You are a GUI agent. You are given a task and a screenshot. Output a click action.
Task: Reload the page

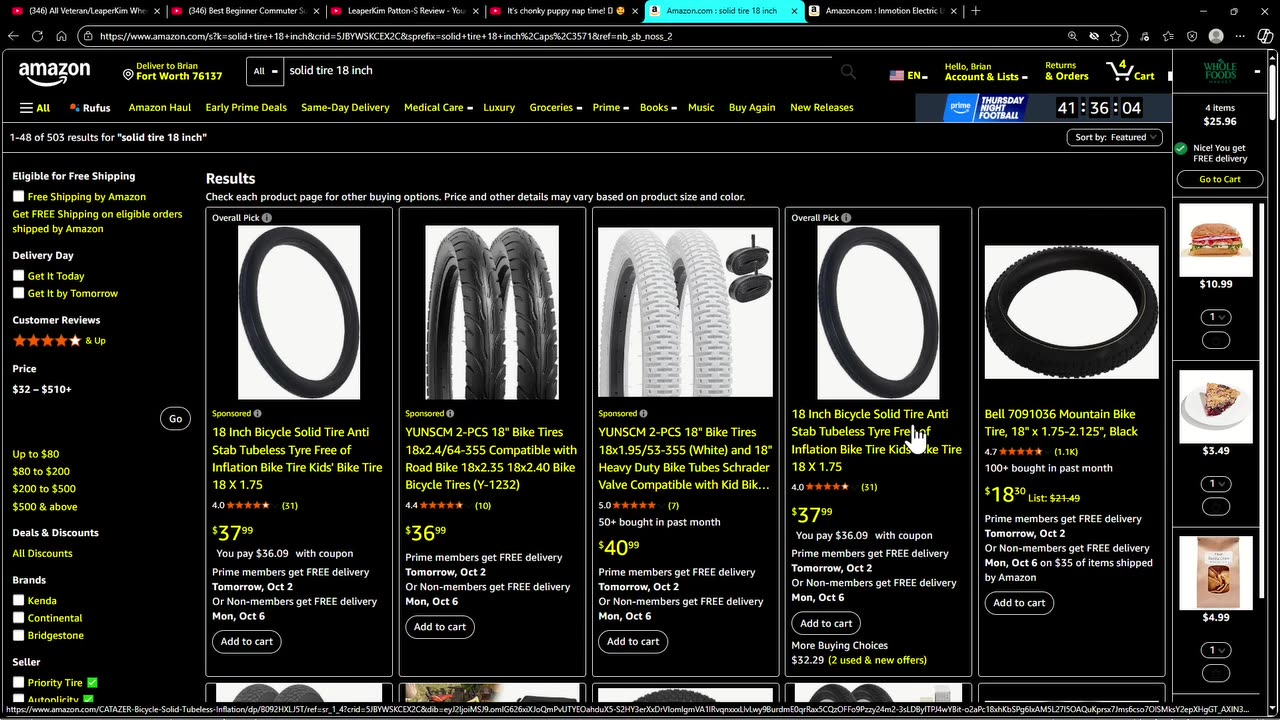[x=37, y=36]
